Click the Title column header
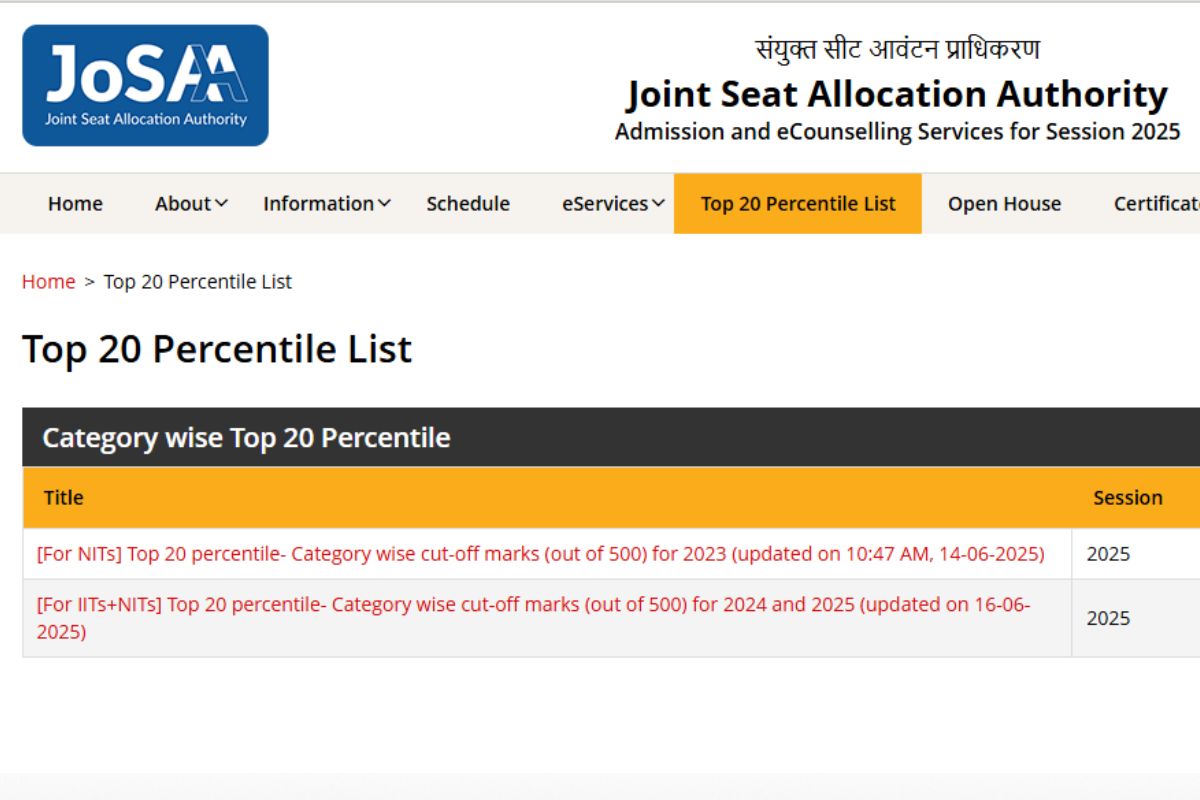The height and width of the screenshot is (800, 1200). click(64, 498)
